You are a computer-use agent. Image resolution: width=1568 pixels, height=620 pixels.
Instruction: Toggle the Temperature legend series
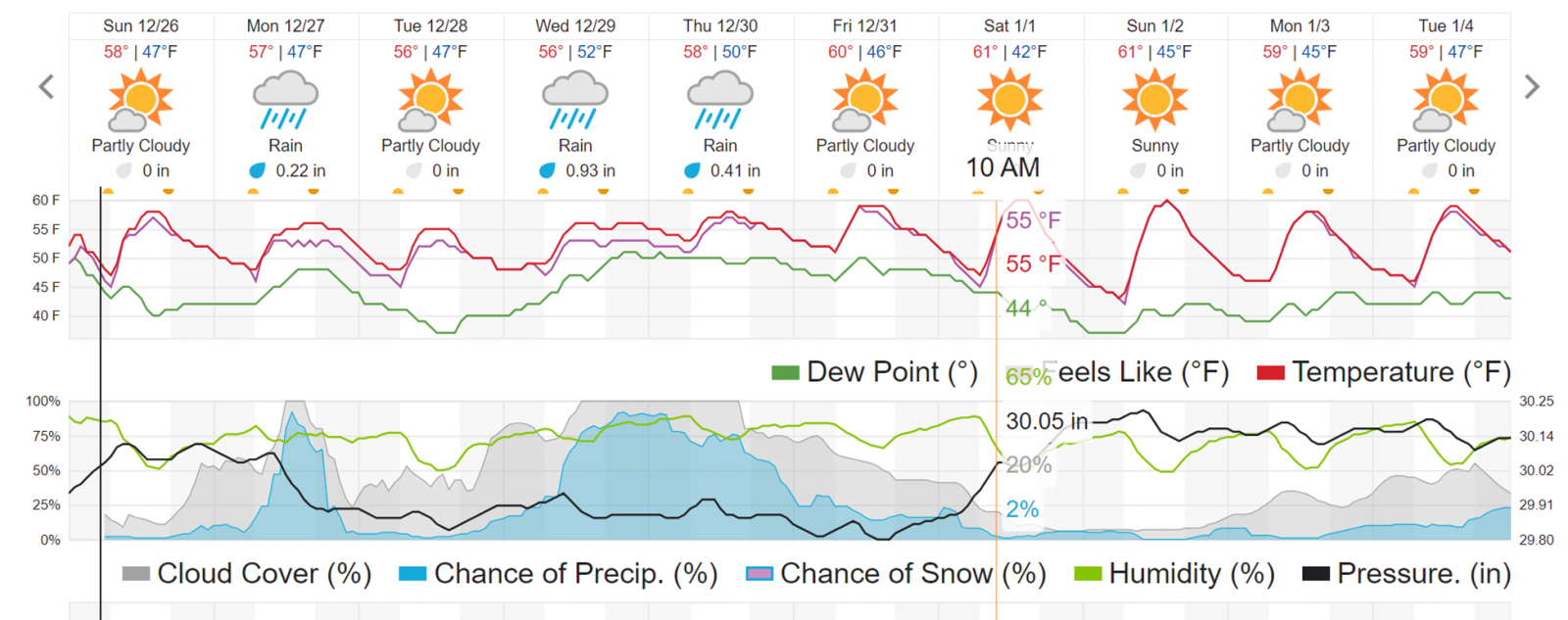1384,372
